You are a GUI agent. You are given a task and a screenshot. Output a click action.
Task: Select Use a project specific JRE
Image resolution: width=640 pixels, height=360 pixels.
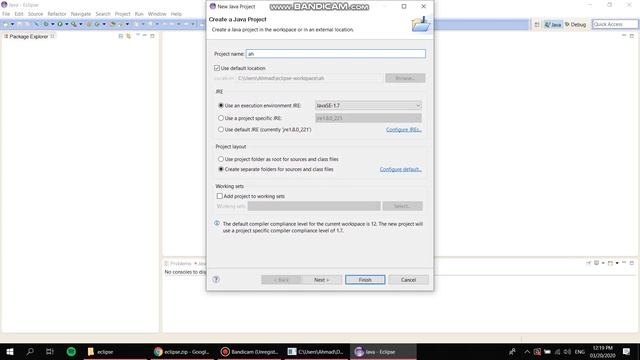tap(221, 118)
